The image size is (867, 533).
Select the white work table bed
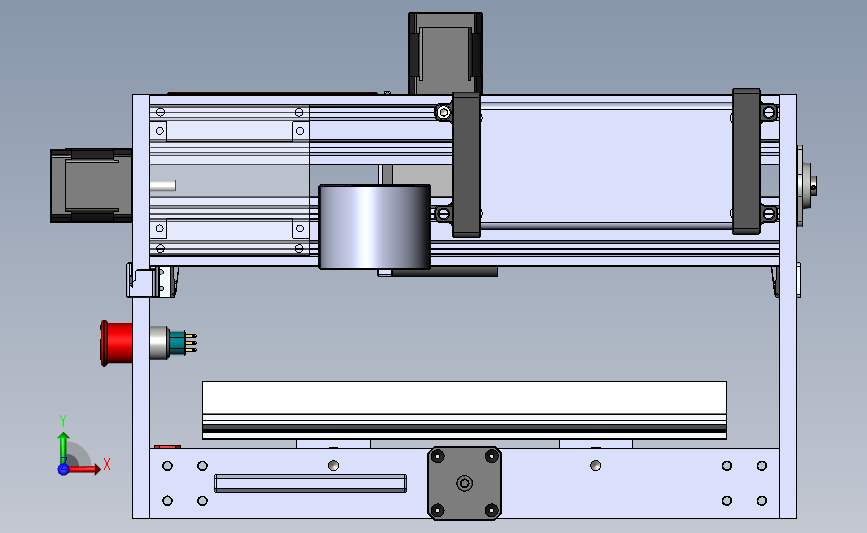click(464, 410)
